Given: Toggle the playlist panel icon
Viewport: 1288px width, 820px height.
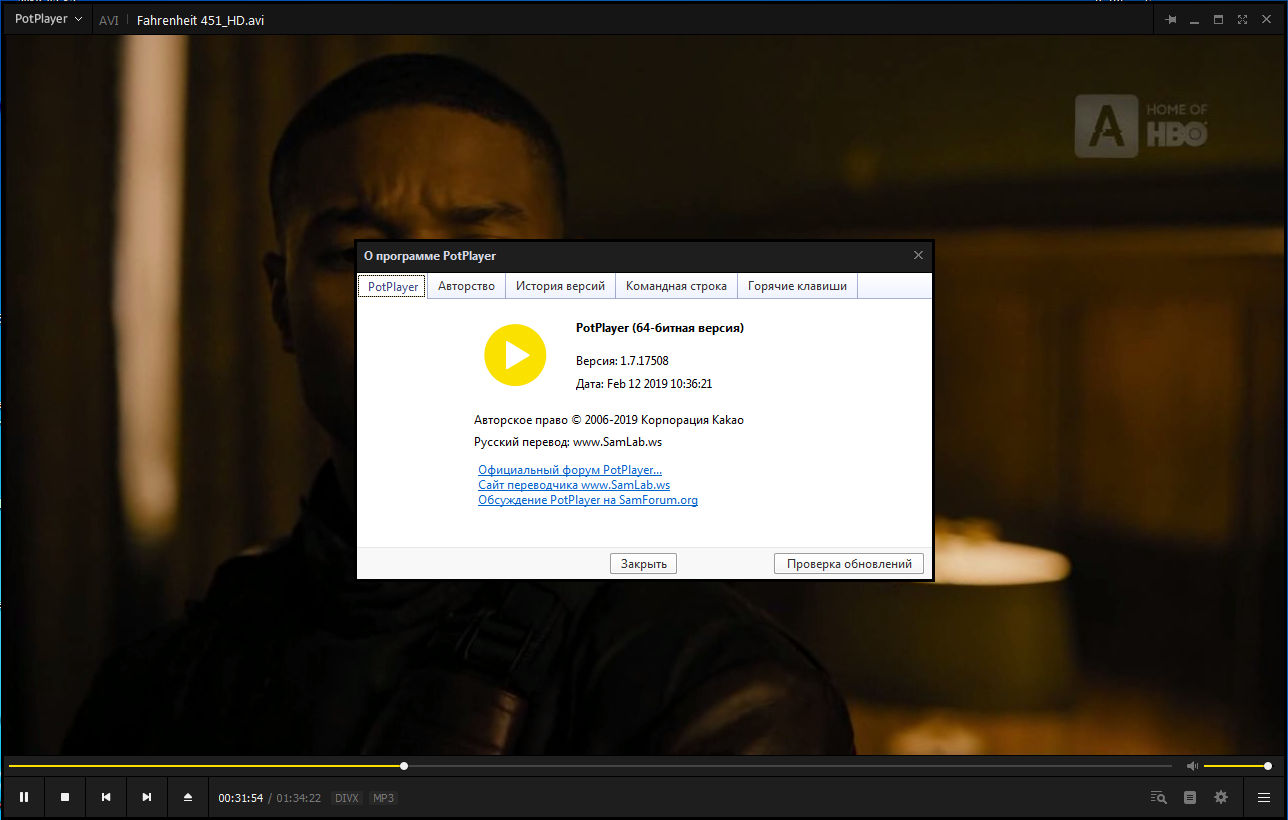Looking at the screenshot, I should point(1190,797).
